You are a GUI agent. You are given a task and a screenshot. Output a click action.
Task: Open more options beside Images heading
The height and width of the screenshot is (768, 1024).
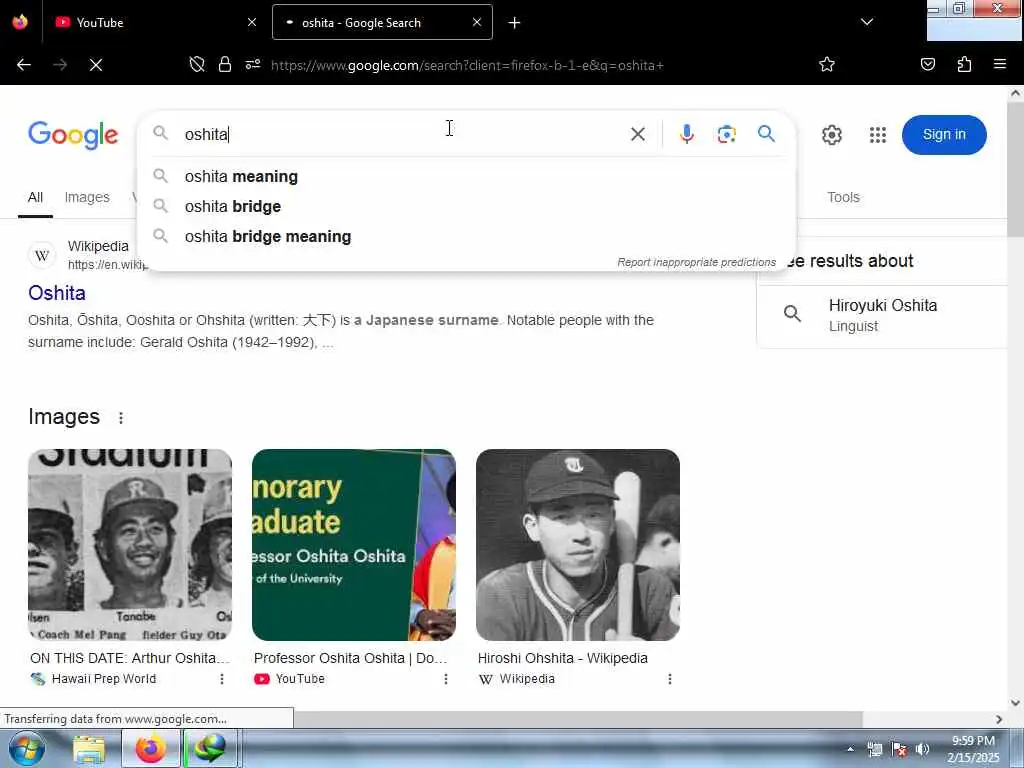pyautogui.click(x=121, y=418)
